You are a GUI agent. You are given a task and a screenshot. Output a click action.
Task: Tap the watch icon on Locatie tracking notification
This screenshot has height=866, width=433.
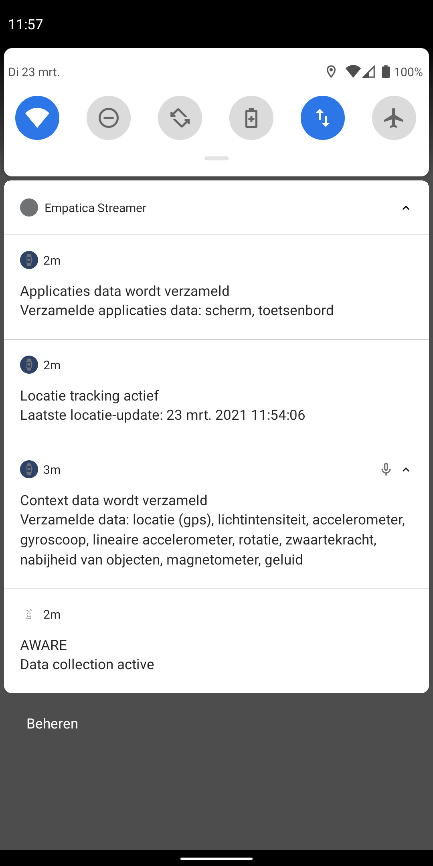29,365
